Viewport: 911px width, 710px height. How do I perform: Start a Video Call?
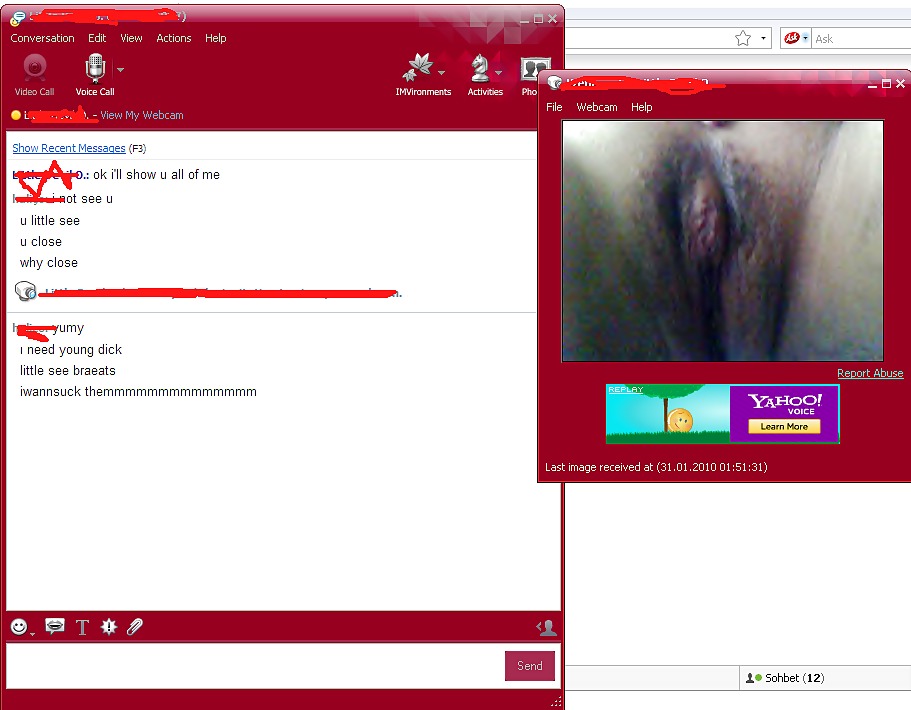34,74
